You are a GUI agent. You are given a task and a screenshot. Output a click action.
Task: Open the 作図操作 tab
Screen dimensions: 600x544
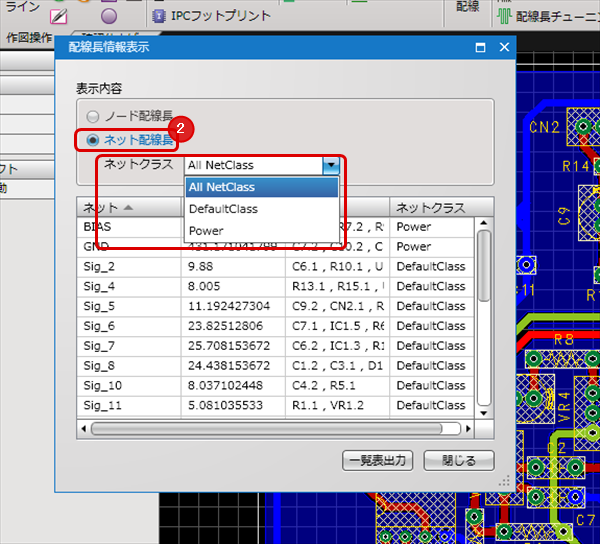point(29,37)
